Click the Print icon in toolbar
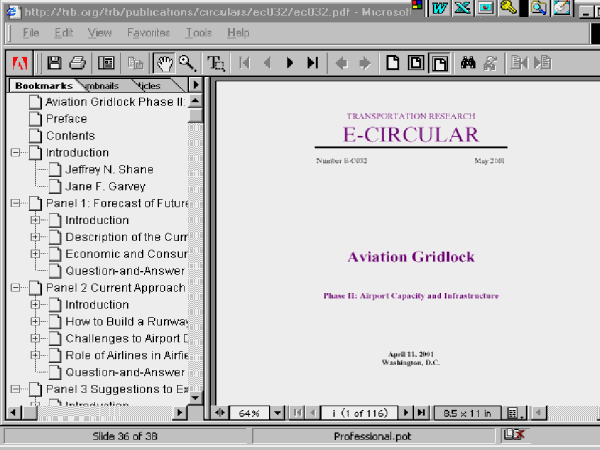This screenshot has width=600, height=450. pyautogui.click(x=78, y=63)
